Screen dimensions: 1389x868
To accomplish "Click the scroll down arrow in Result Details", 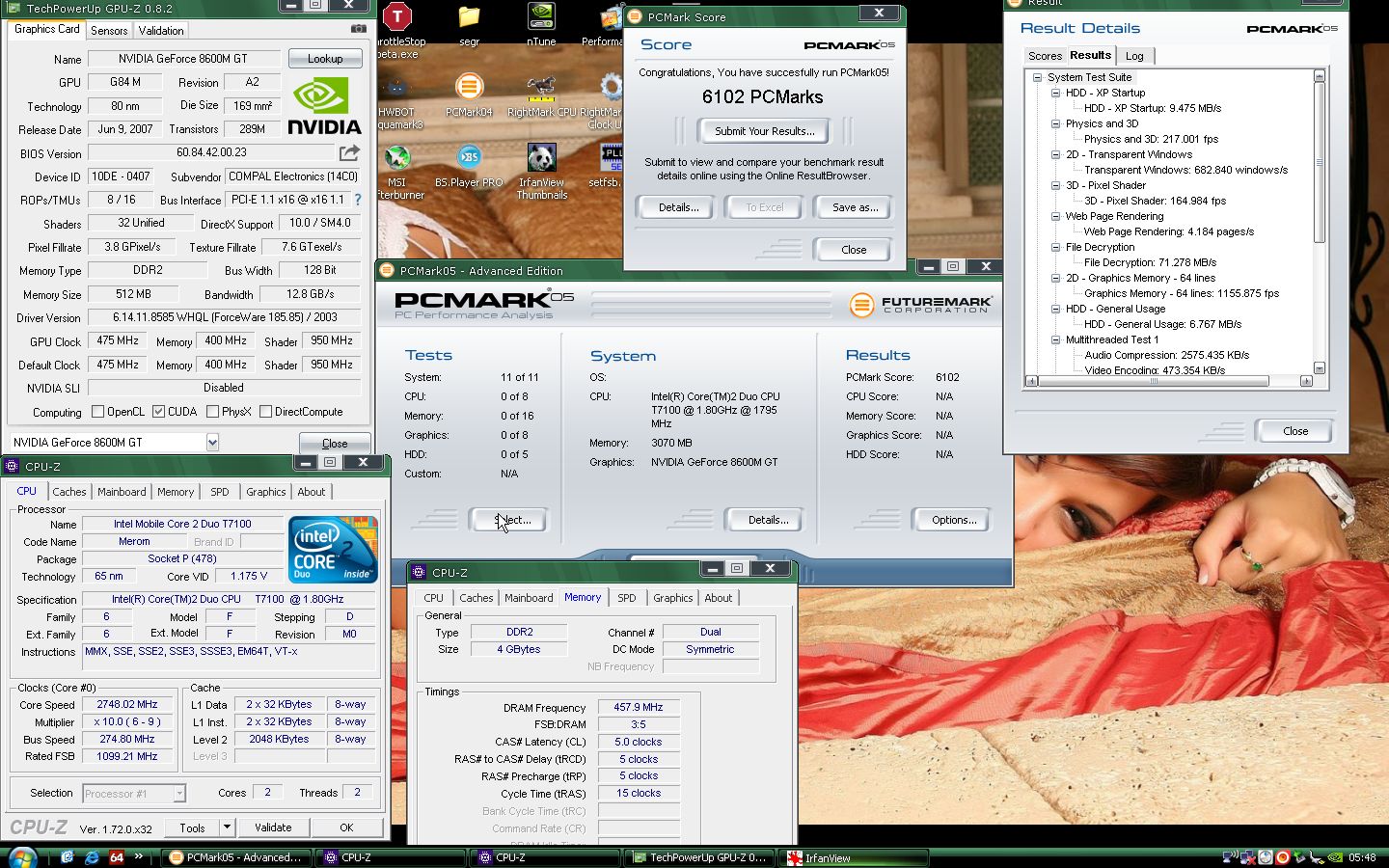I will point(1319,367).
